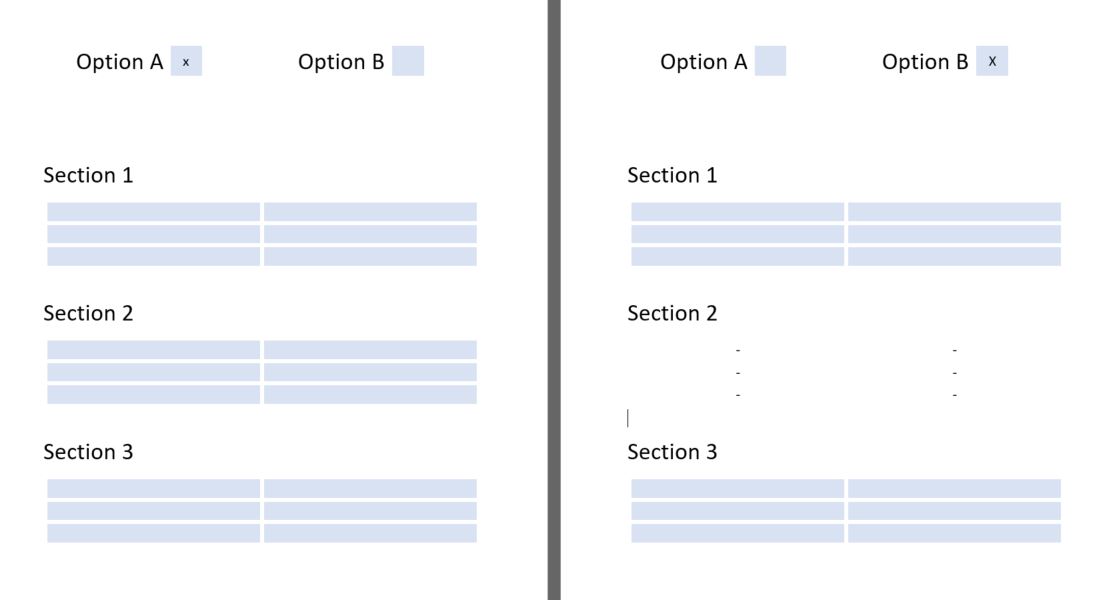Click right page Section 3 last-row right field
The height and width of the screenshot is (600, 1099).
tap(954, 533)
